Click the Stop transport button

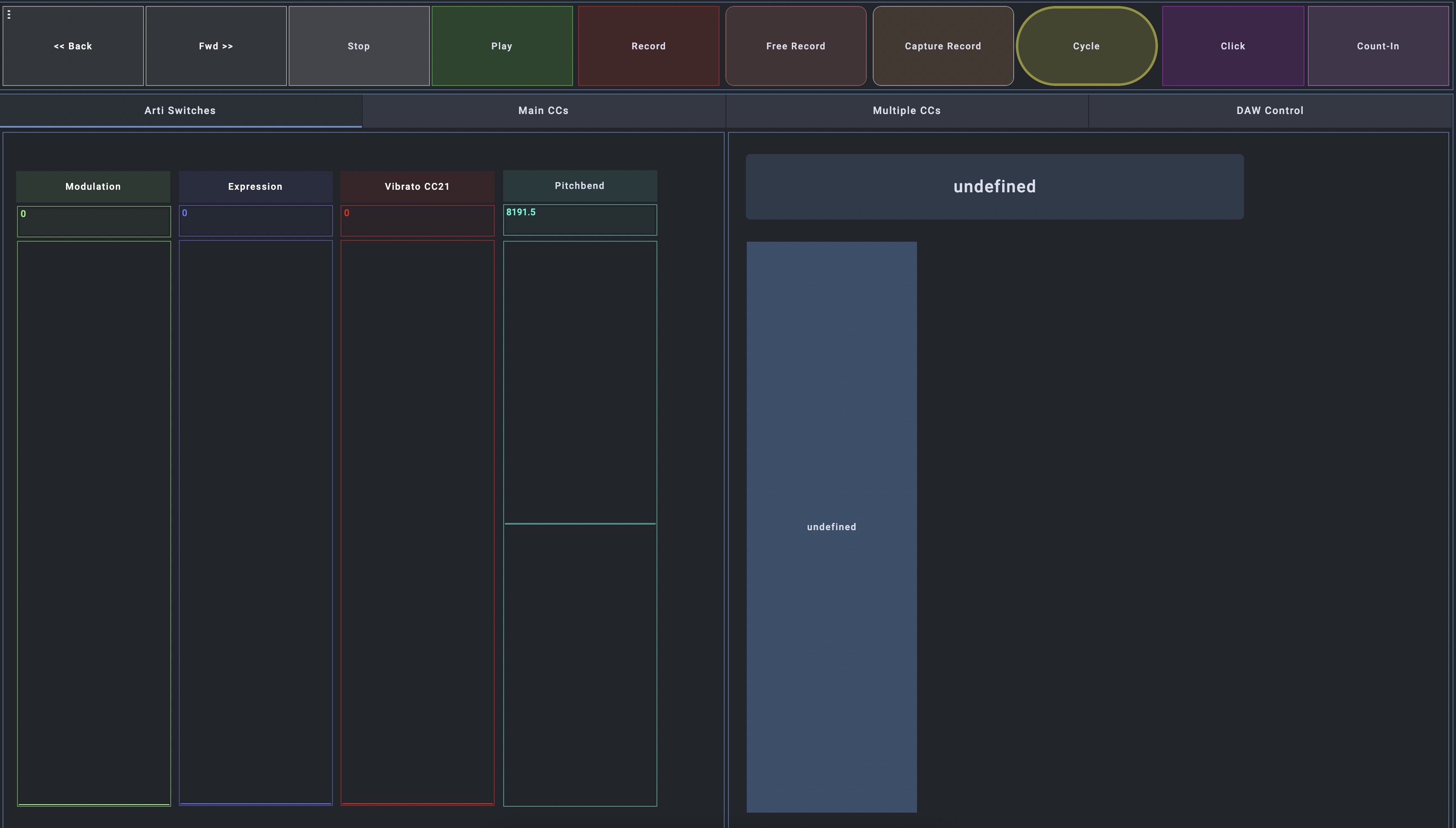[x=358, y=46]
